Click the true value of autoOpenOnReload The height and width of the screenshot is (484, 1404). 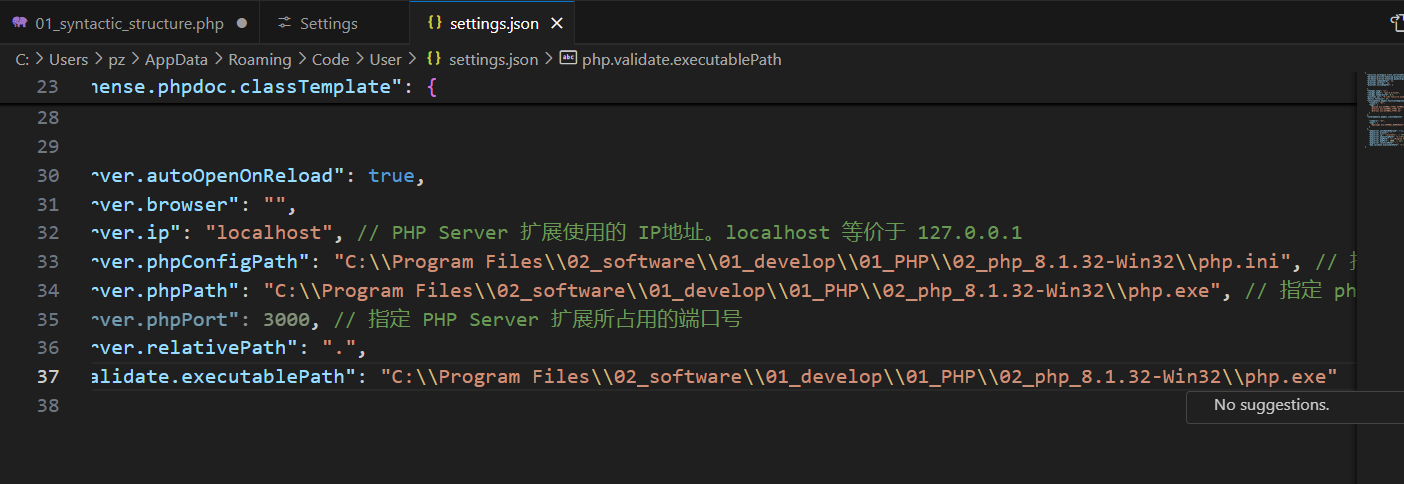point(391,176)
